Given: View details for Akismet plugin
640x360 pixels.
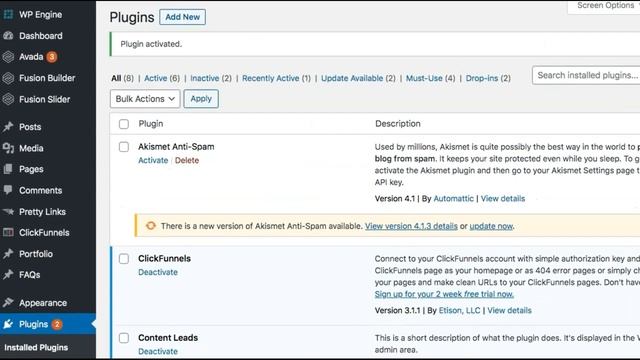Looking at the screenshot, I should 503,199.
